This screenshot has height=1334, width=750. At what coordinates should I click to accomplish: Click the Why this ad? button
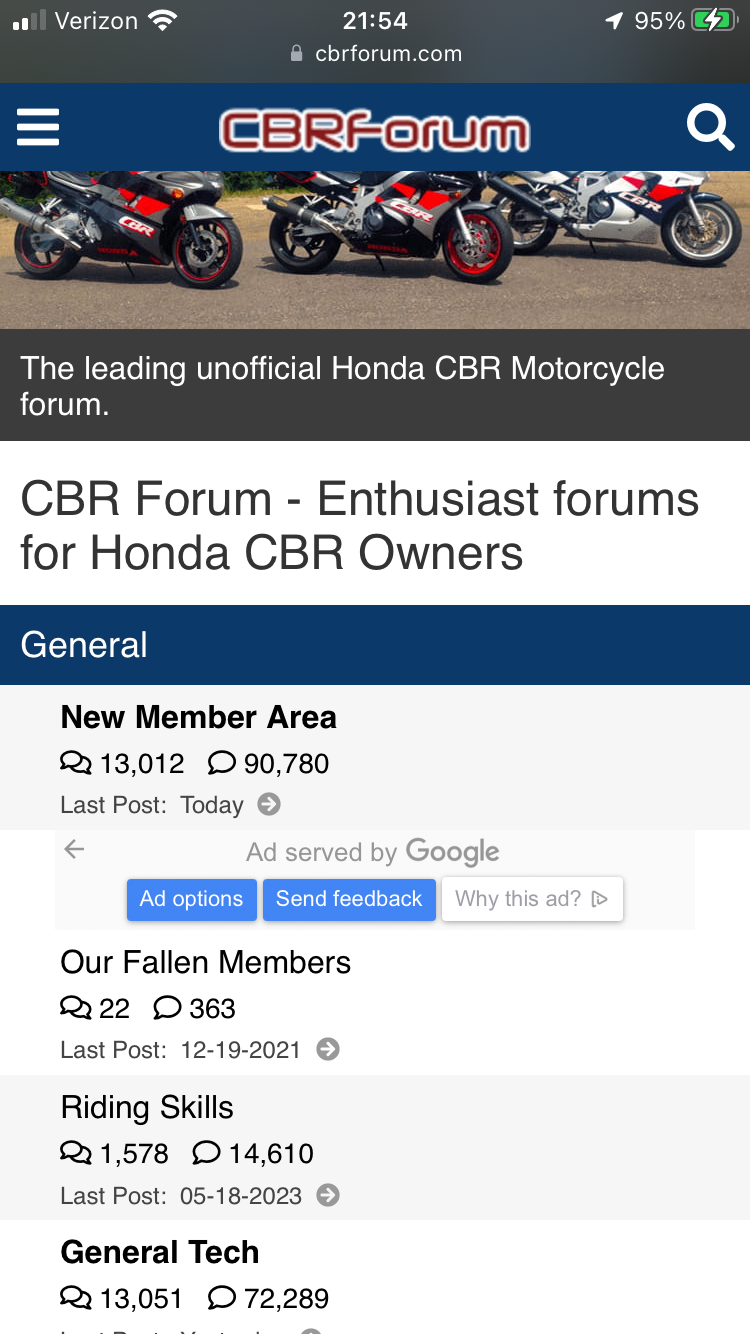point(532,899)
